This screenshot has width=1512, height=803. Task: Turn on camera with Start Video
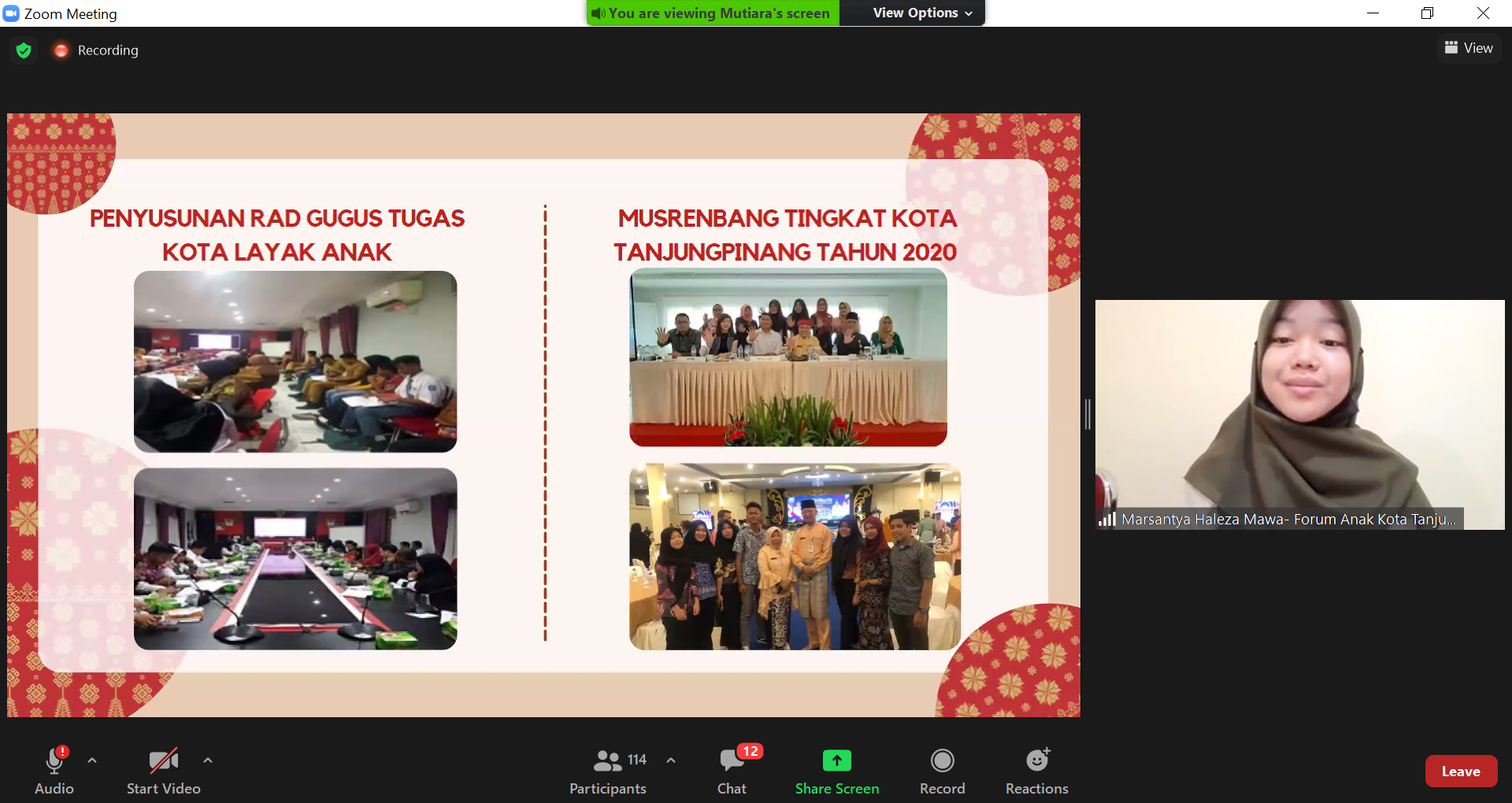coord(163,771)
